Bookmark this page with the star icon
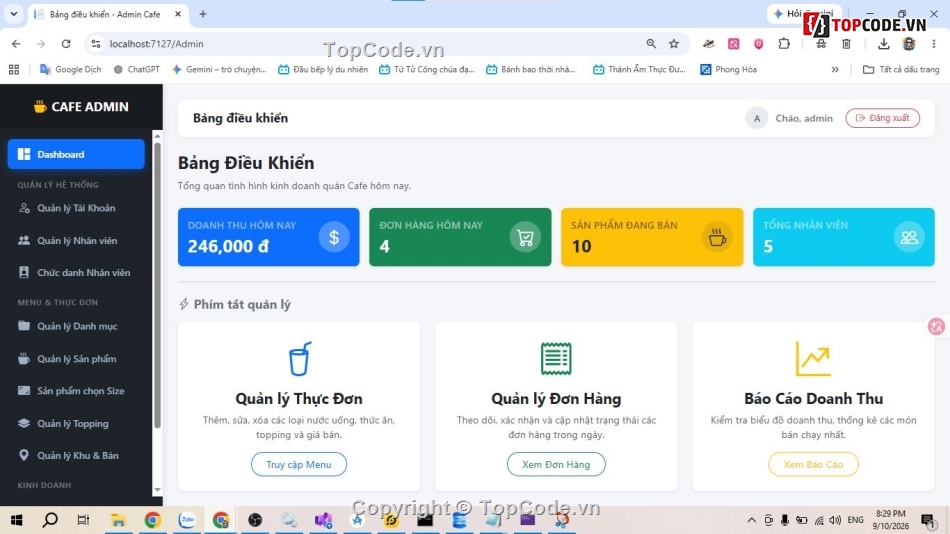The width and height of the screenshot is (950, 534). coord(674,44)
